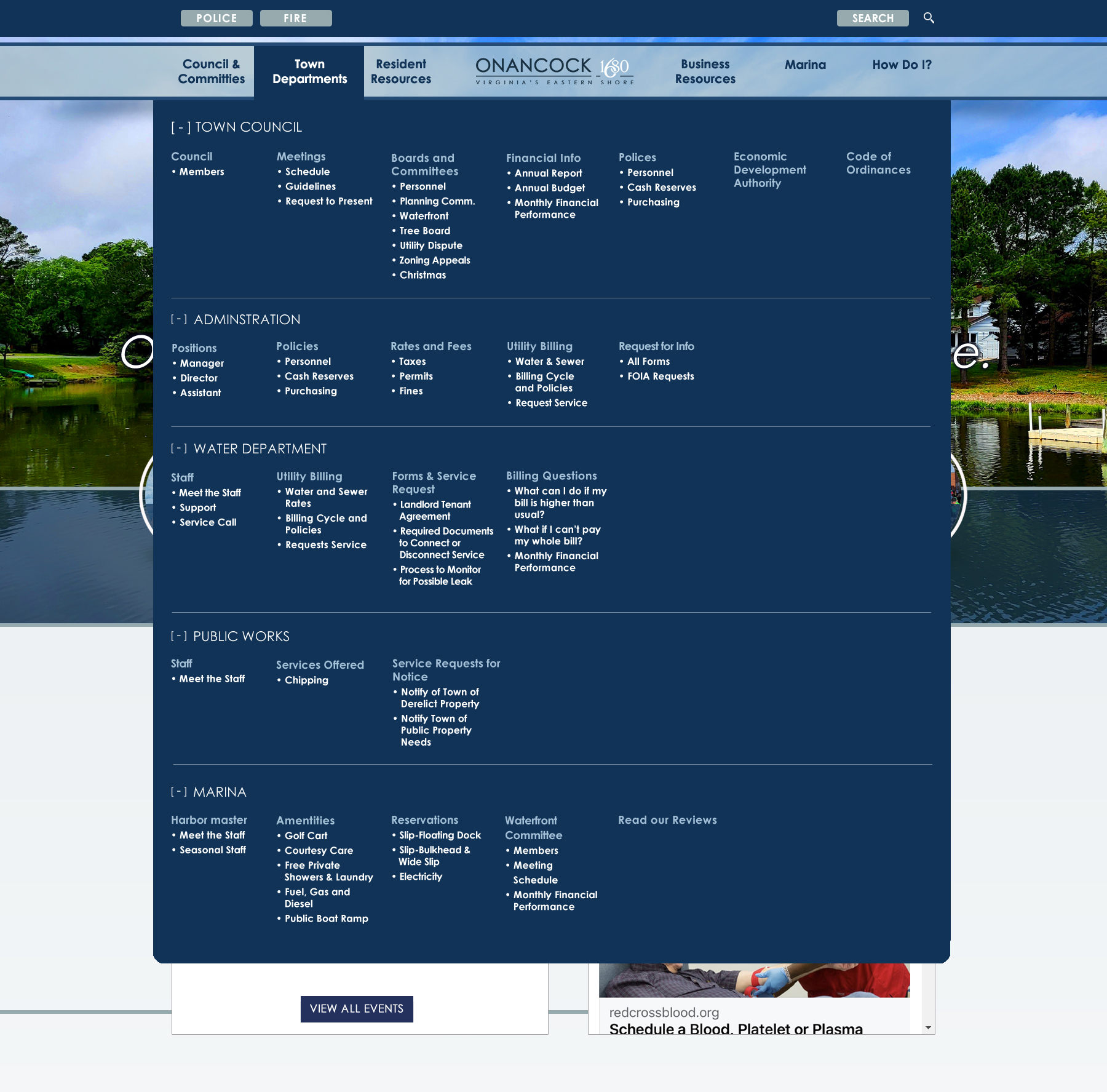The width and height of the screenshot is (1107, 1092).
Task: Click the search magnifier icon
Action: [929, 18]
